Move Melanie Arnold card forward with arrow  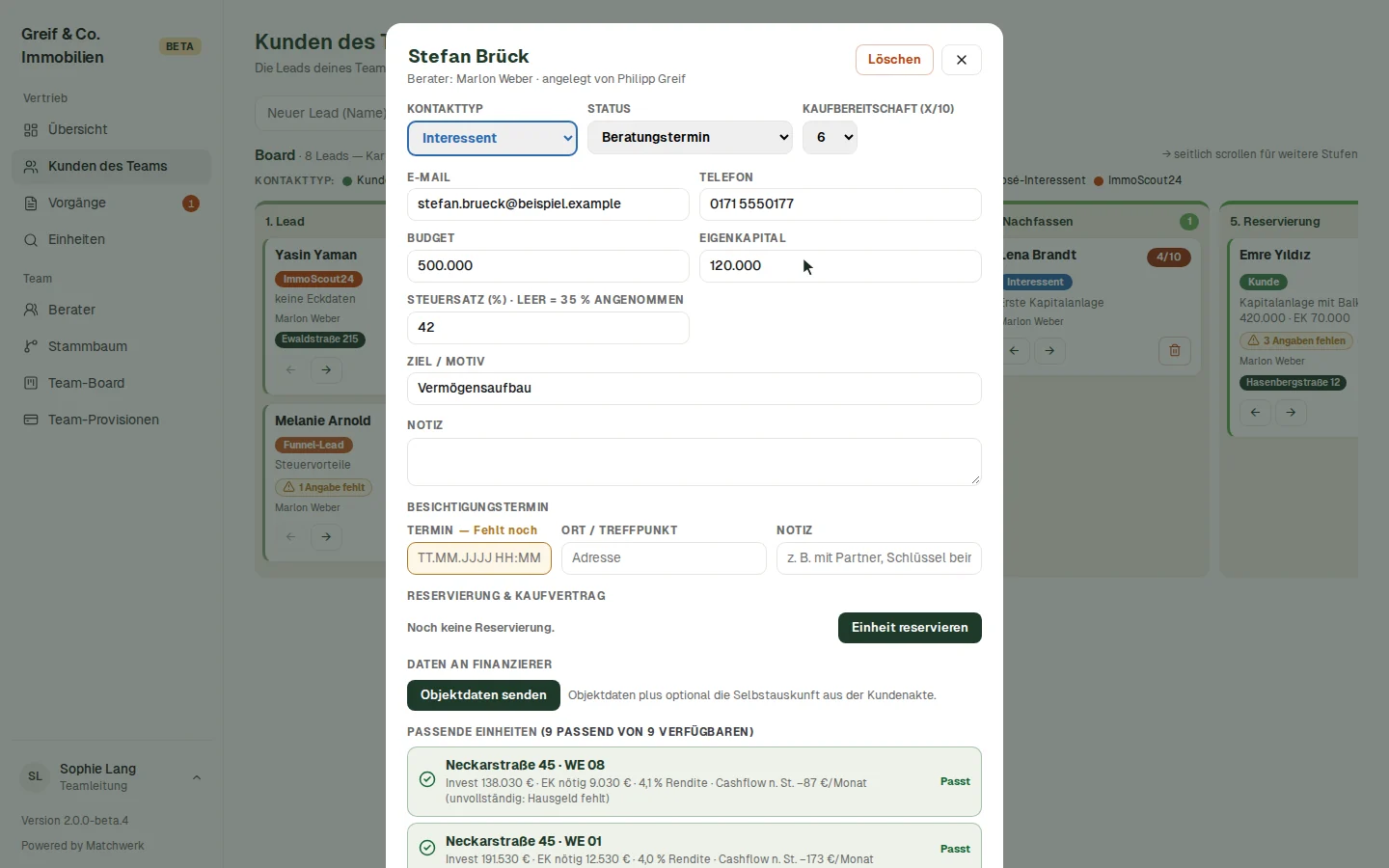pyautogui.click(x=327, y=537)
